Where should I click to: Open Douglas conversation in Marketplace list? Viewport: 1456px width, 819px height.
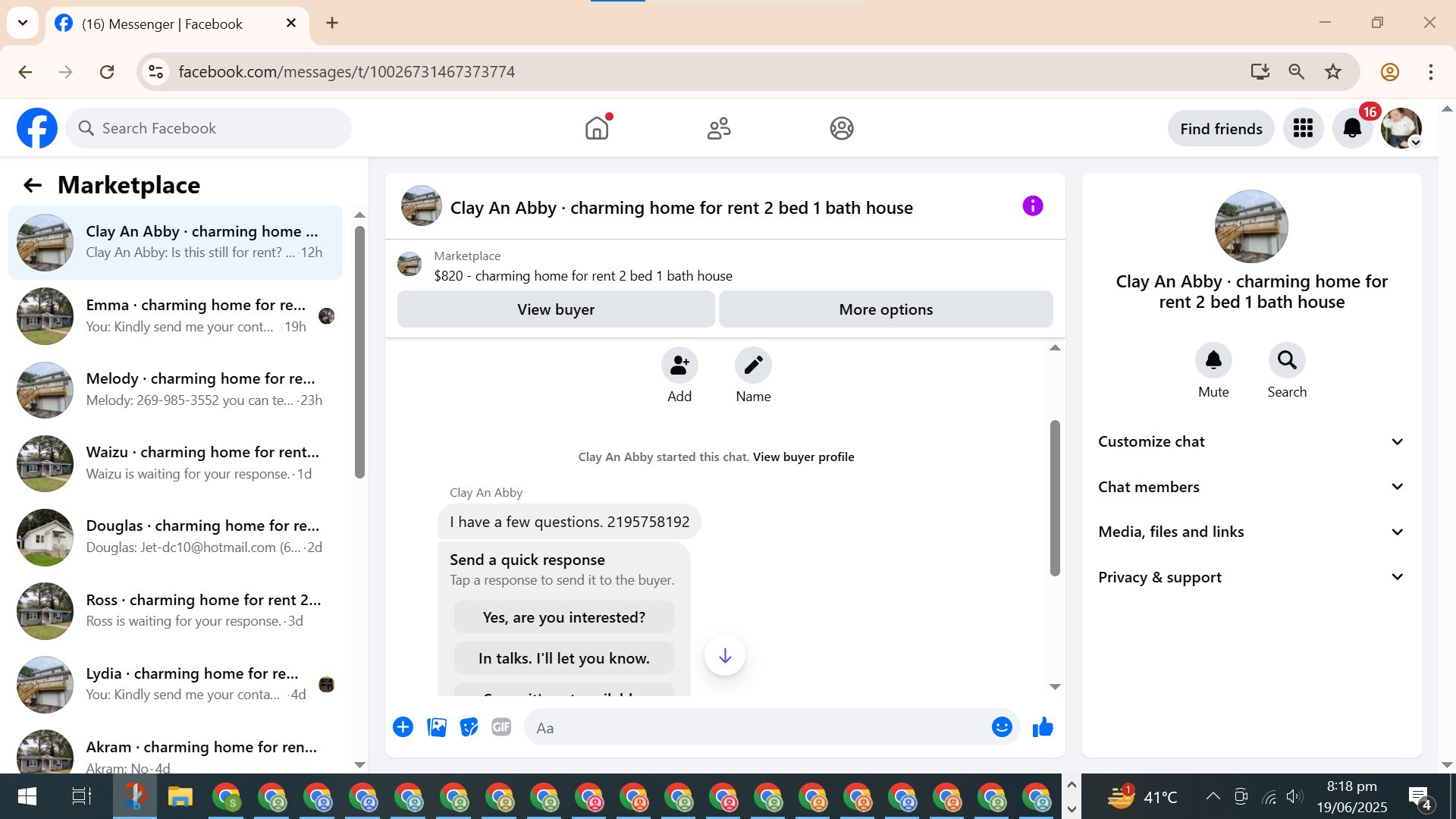pos(175,536)
